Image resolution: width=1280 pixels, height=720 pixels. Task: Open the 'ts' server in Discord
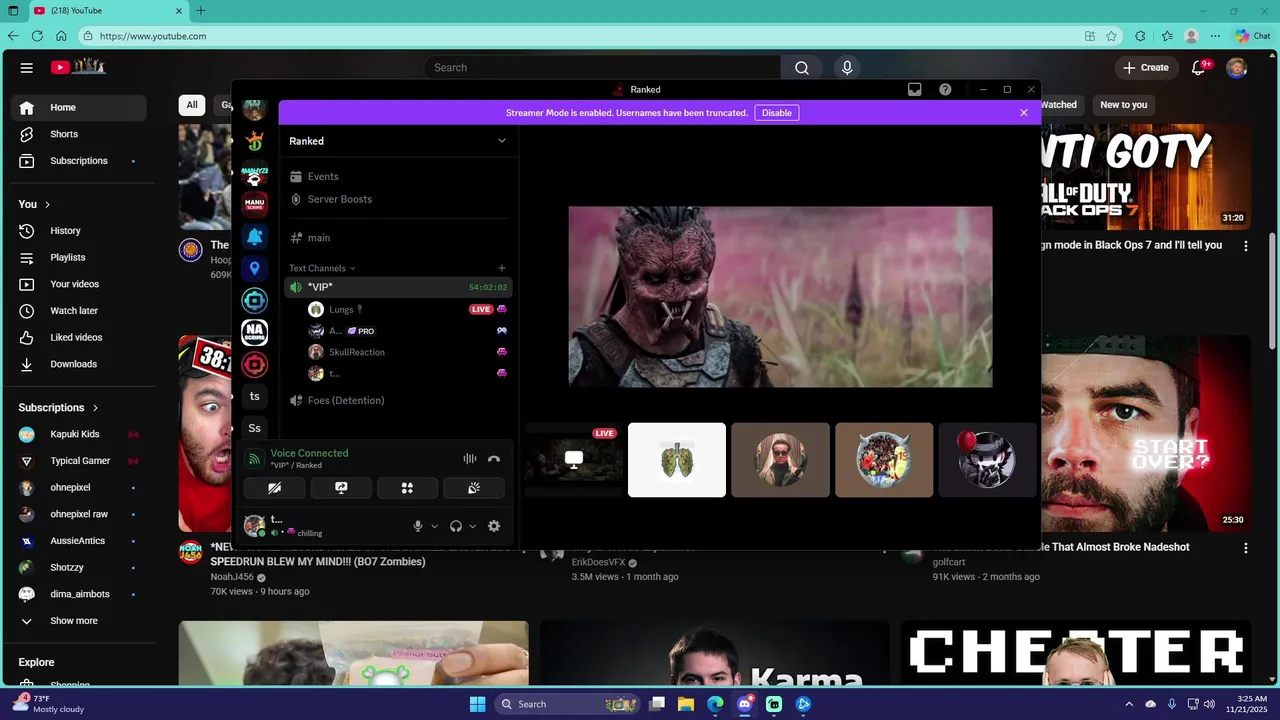tap(255, 396)
